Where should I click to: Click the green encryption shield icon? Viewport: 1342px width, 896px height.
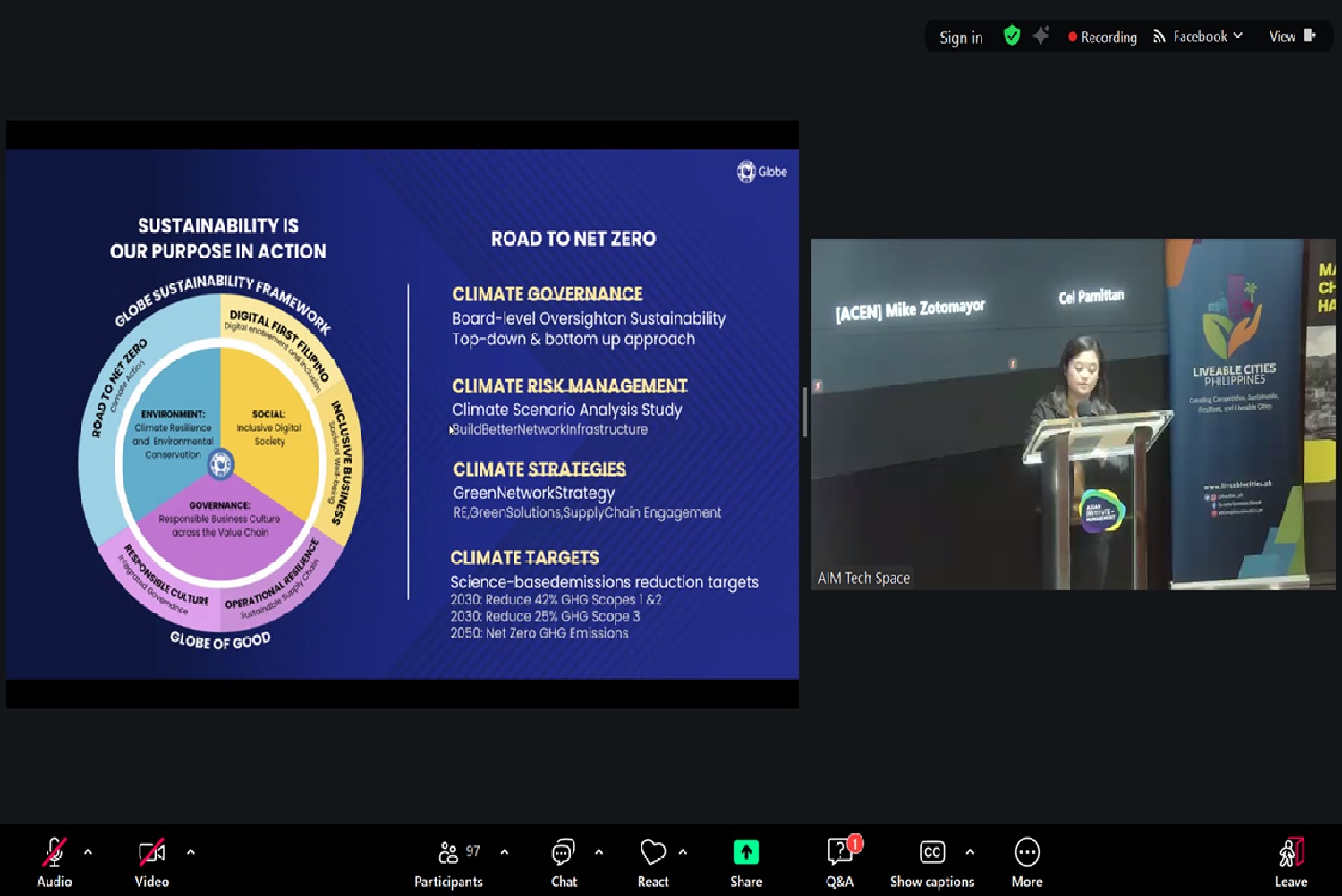click(1012, 36)
